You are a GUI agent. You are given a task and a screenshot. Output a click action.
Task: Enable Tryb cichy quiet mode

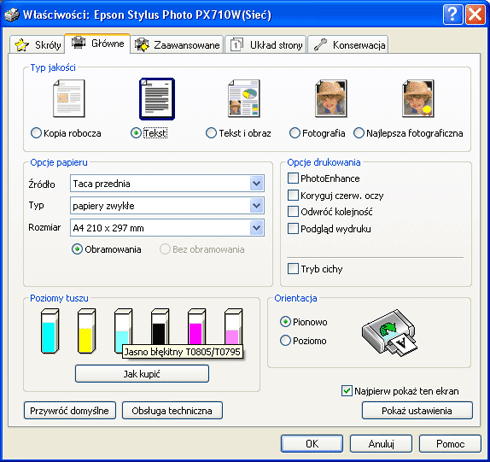(293, 269)
